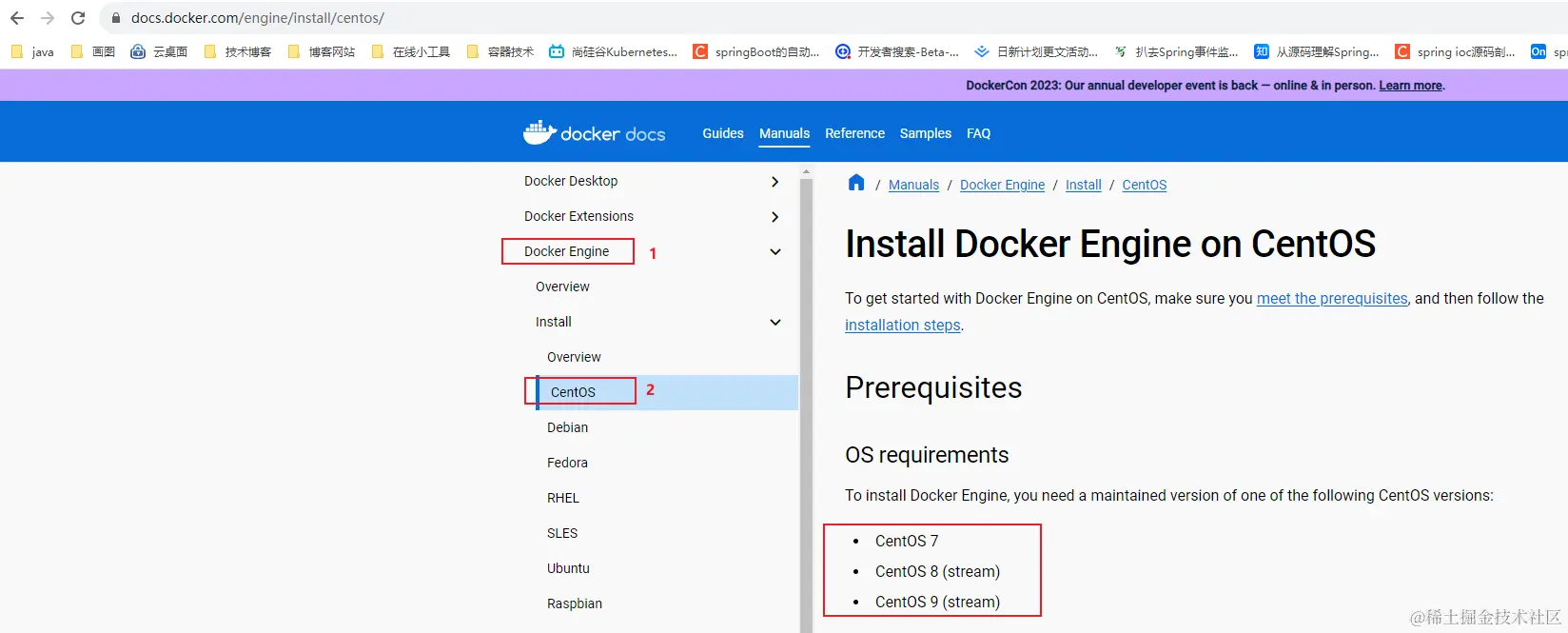
Task: Select Install item in sidebar
Action: tap(554, 322)
